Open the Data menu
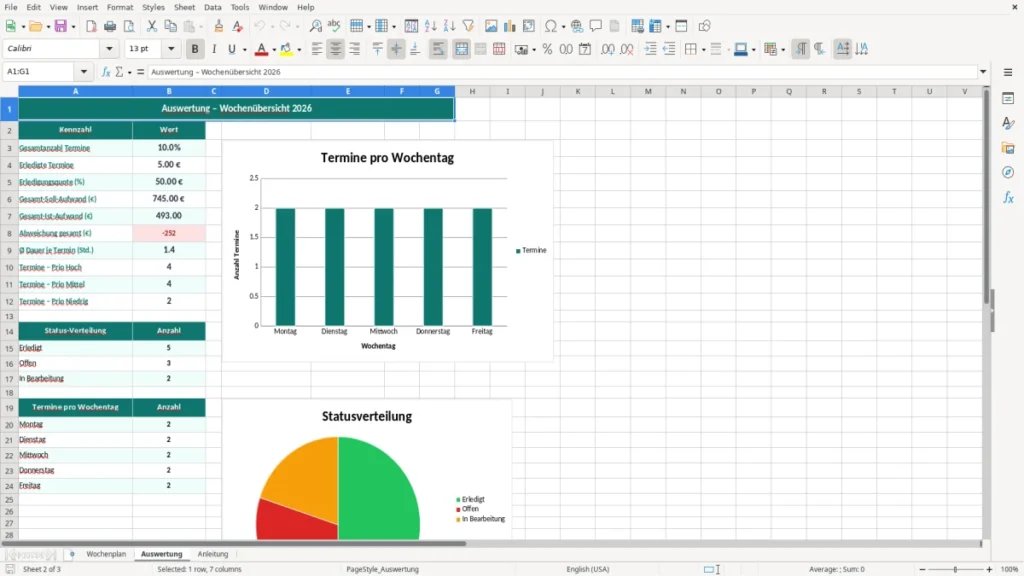The width and height of the screenshot is (1024, 576). click(213, 7)
